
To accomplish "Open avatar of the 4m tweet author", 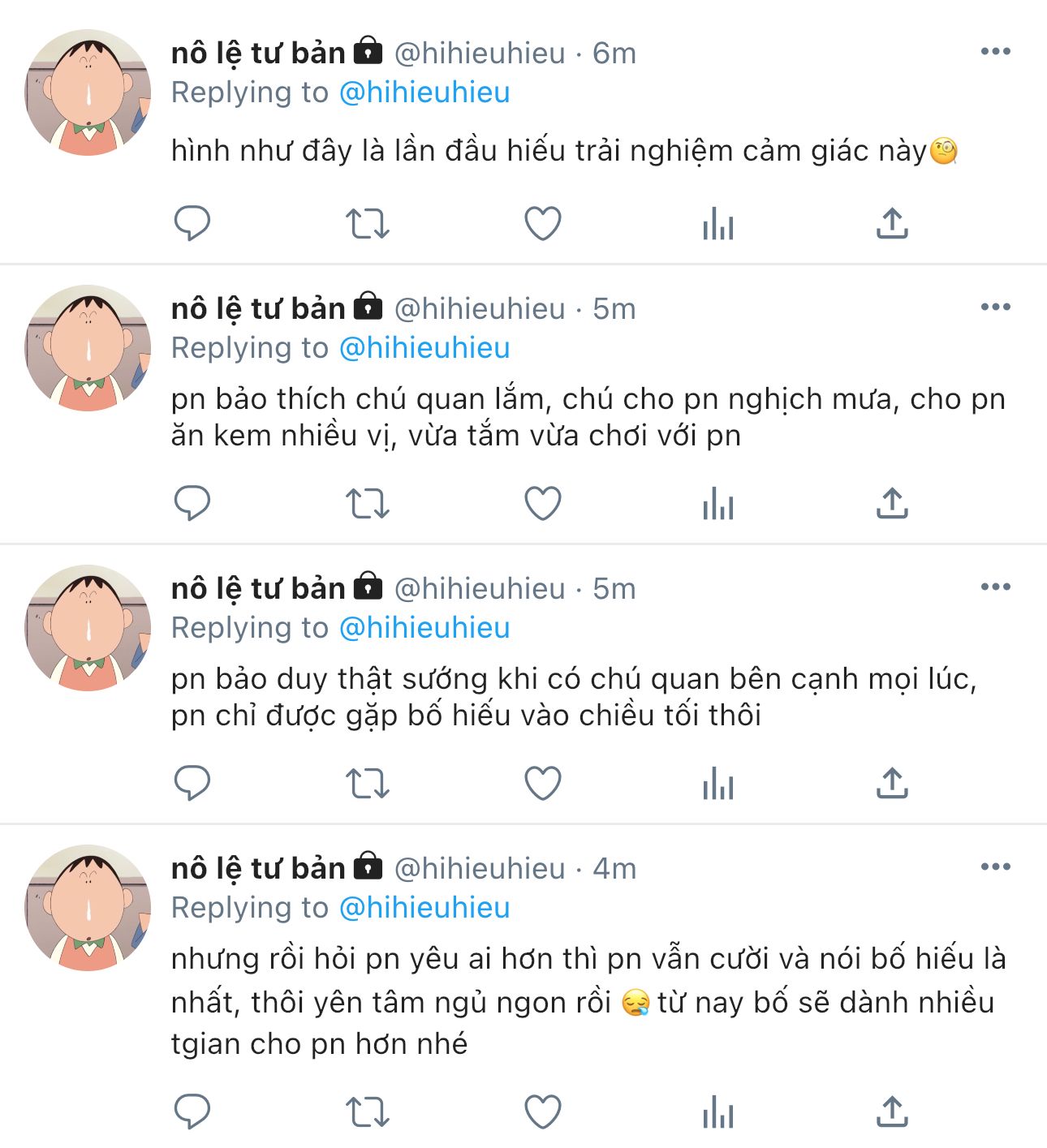I will click(88, 907).
